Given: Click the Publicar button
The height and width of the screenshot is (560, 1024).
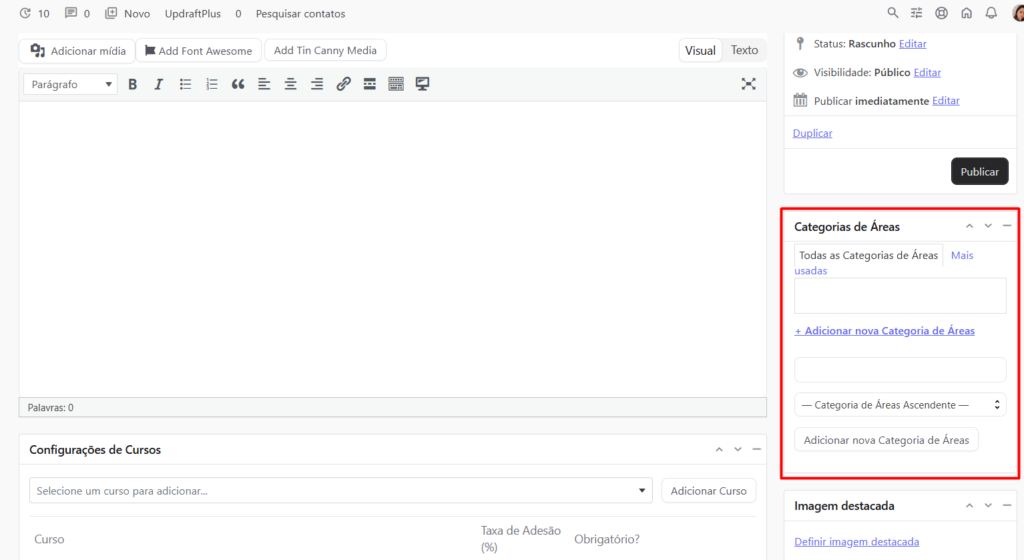Looking at the screenshot, I should pyautogui.click(x=979, y=172).
